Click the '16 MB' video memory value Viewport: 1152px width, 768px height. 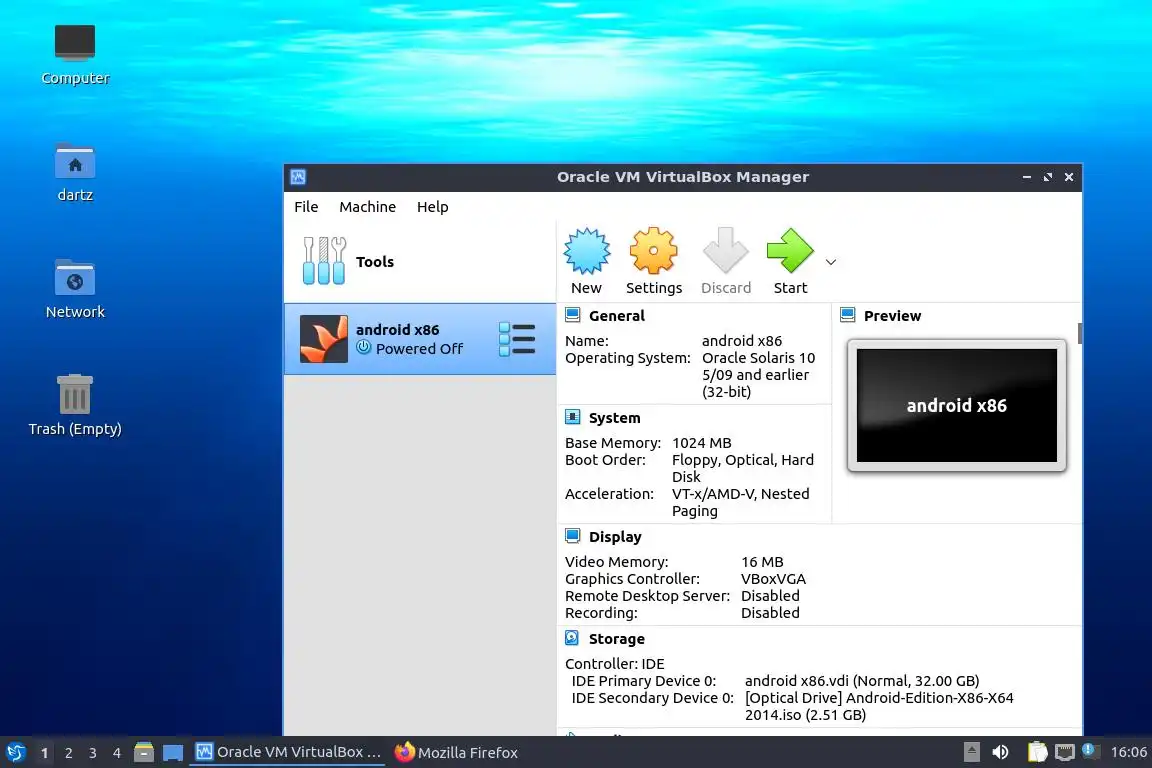pos(762,561)
